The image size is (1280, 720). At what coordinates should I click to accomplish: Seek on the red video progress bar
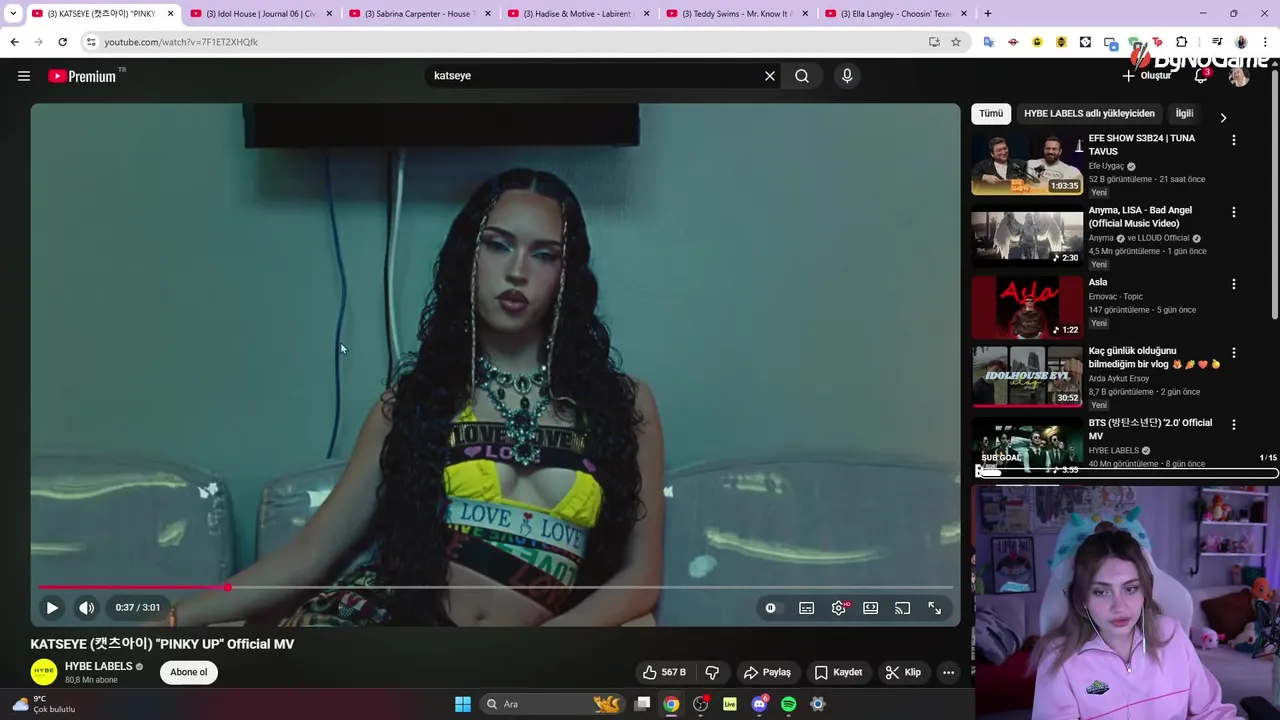pos(495,587)
